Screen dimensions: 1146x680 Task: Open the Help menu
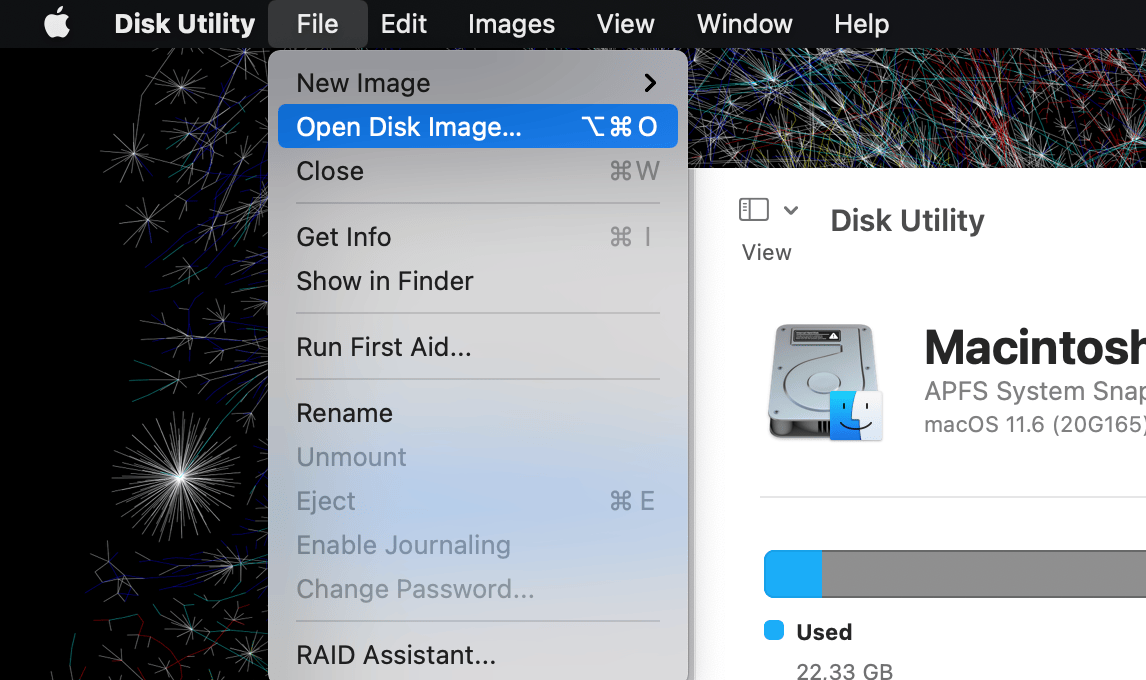861,24
